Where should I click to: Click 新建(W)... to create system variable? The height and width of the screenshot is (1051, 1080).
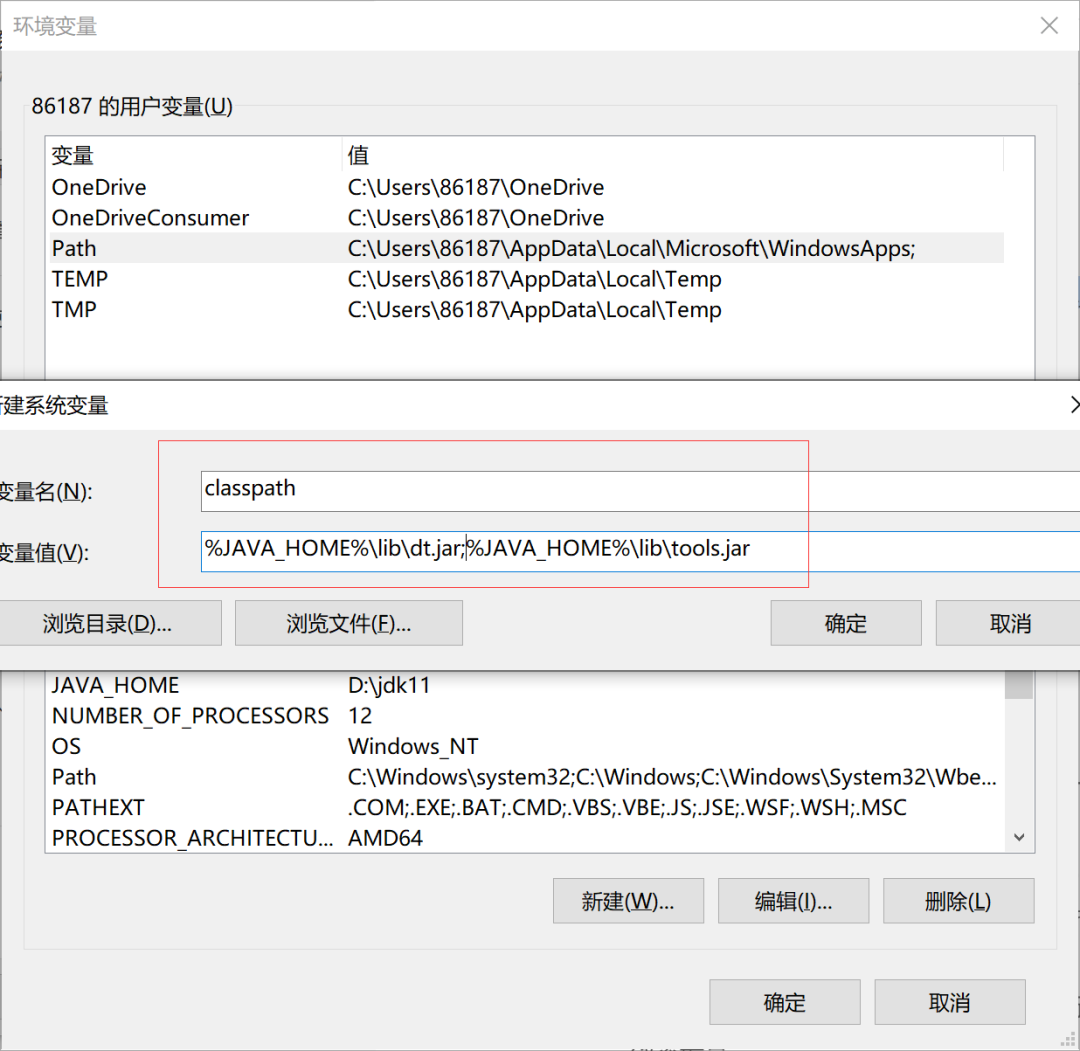[x=628, y=901]
